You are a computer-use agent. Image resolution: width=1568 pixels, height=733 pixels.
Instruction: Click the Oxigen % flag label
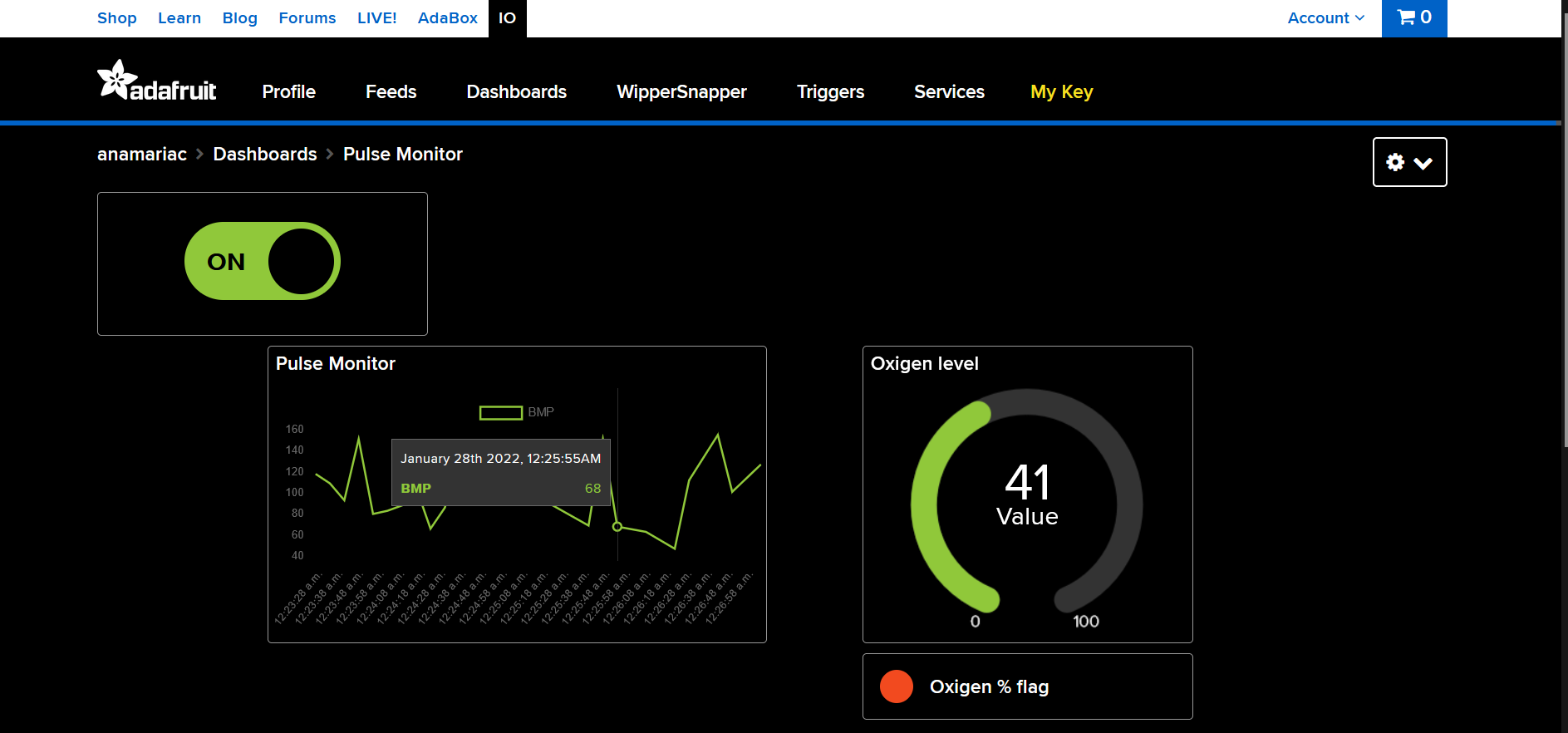(989, 686)
